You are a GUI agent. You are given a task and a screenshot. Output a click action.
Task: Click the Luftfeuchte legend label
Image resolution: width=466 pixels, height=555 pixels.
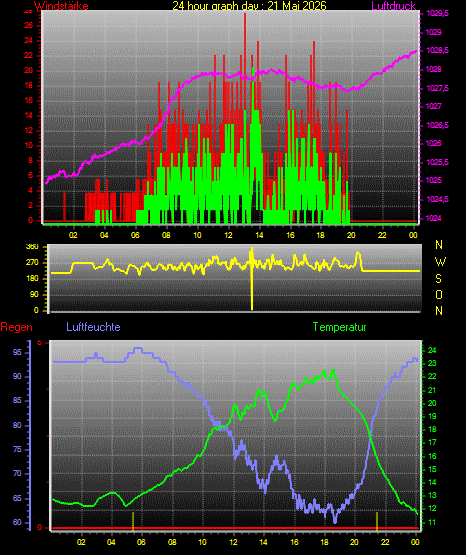(93, 327)
